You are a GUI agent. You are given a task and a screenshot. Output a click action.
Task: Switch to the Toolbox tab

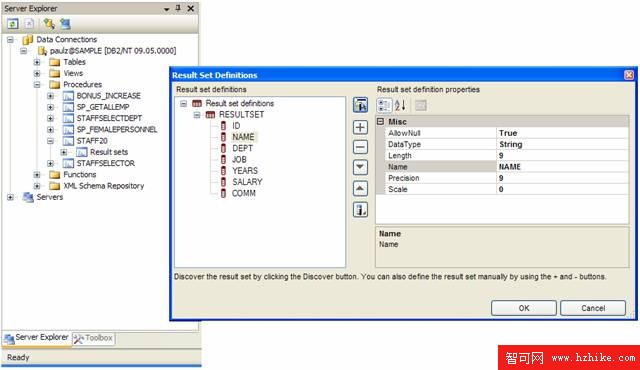click(x=93, y=338)
